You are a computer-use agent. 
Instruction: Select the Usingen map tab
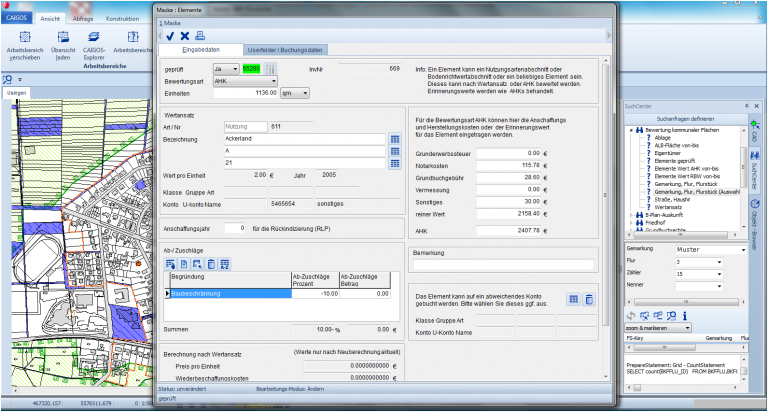pyautogui.click(x=17, y=93)
